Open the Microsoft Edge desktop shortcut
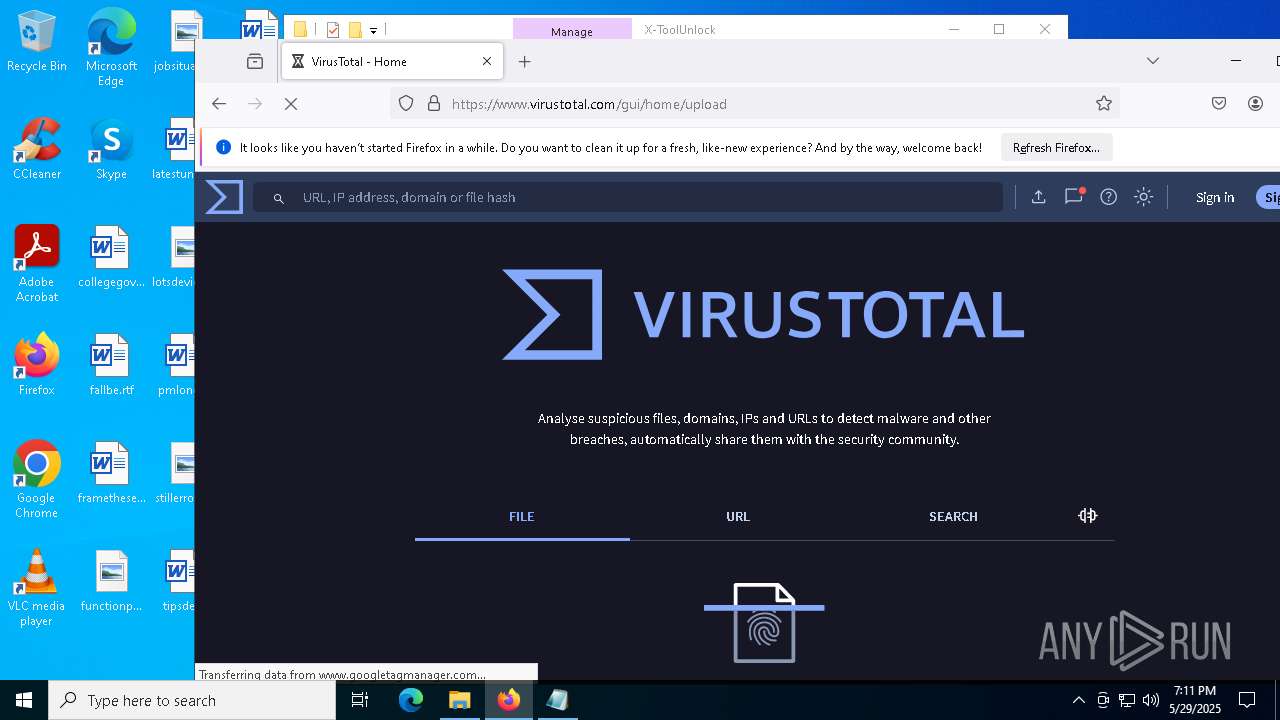The height and width of the screenshot is (720, 1280). pyautogui.click(x=111, y=48)
